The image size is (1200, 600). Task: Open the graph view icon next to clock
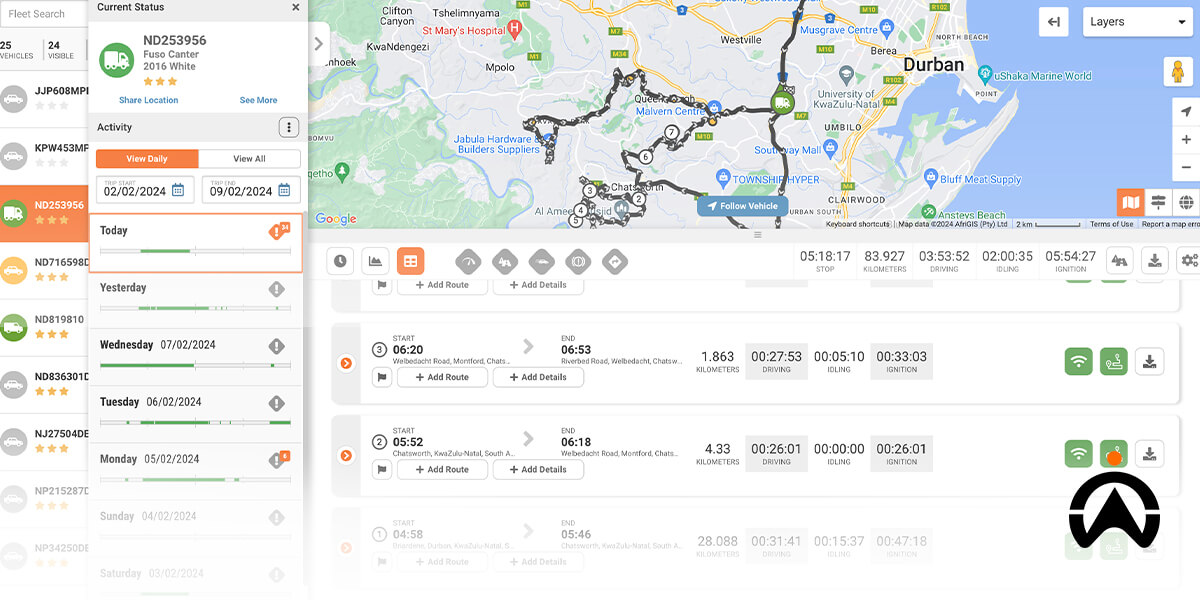click(377, 261)
